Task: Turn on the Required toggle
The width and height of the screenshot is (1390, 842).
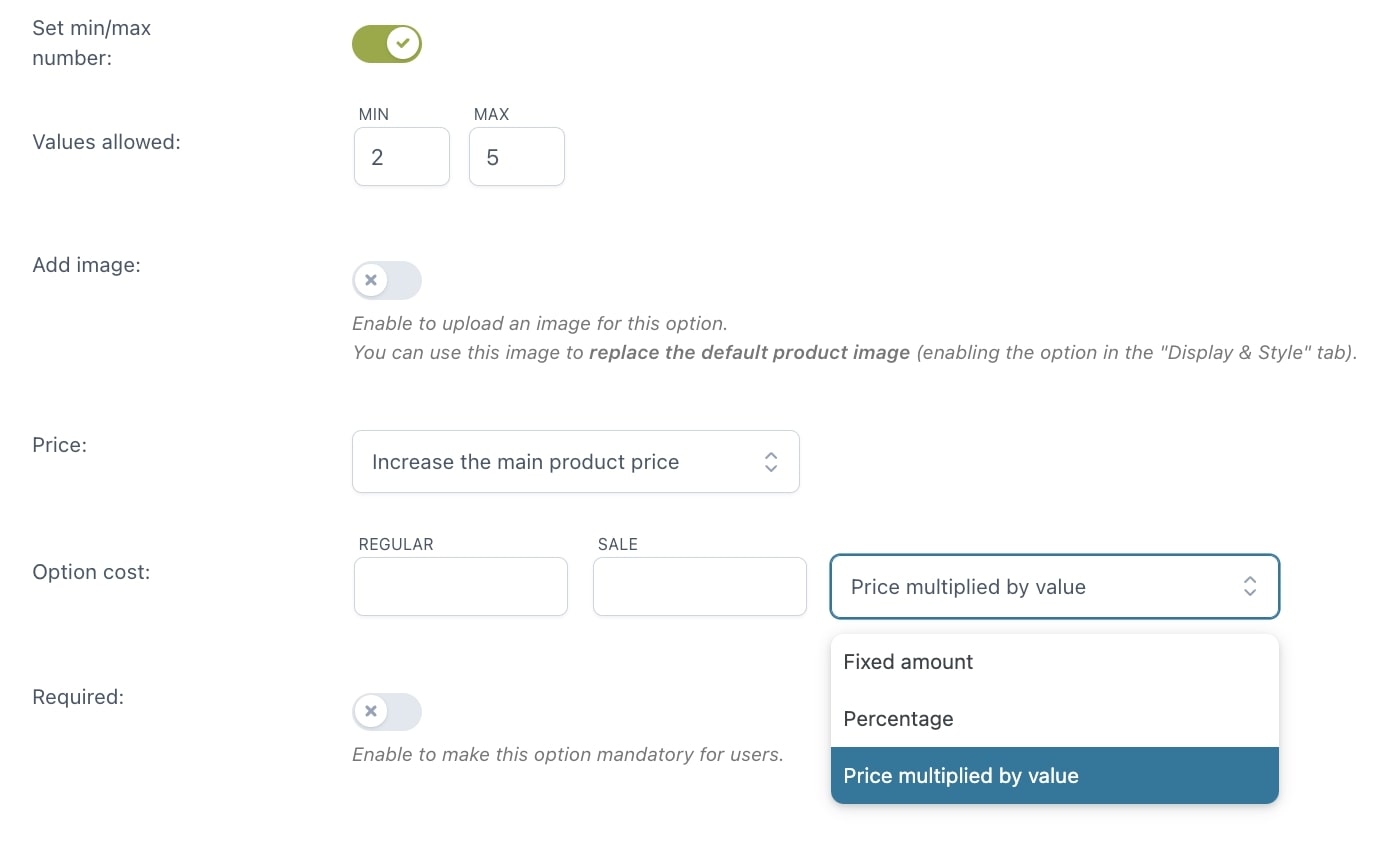Action: click(x=387, y=712)
